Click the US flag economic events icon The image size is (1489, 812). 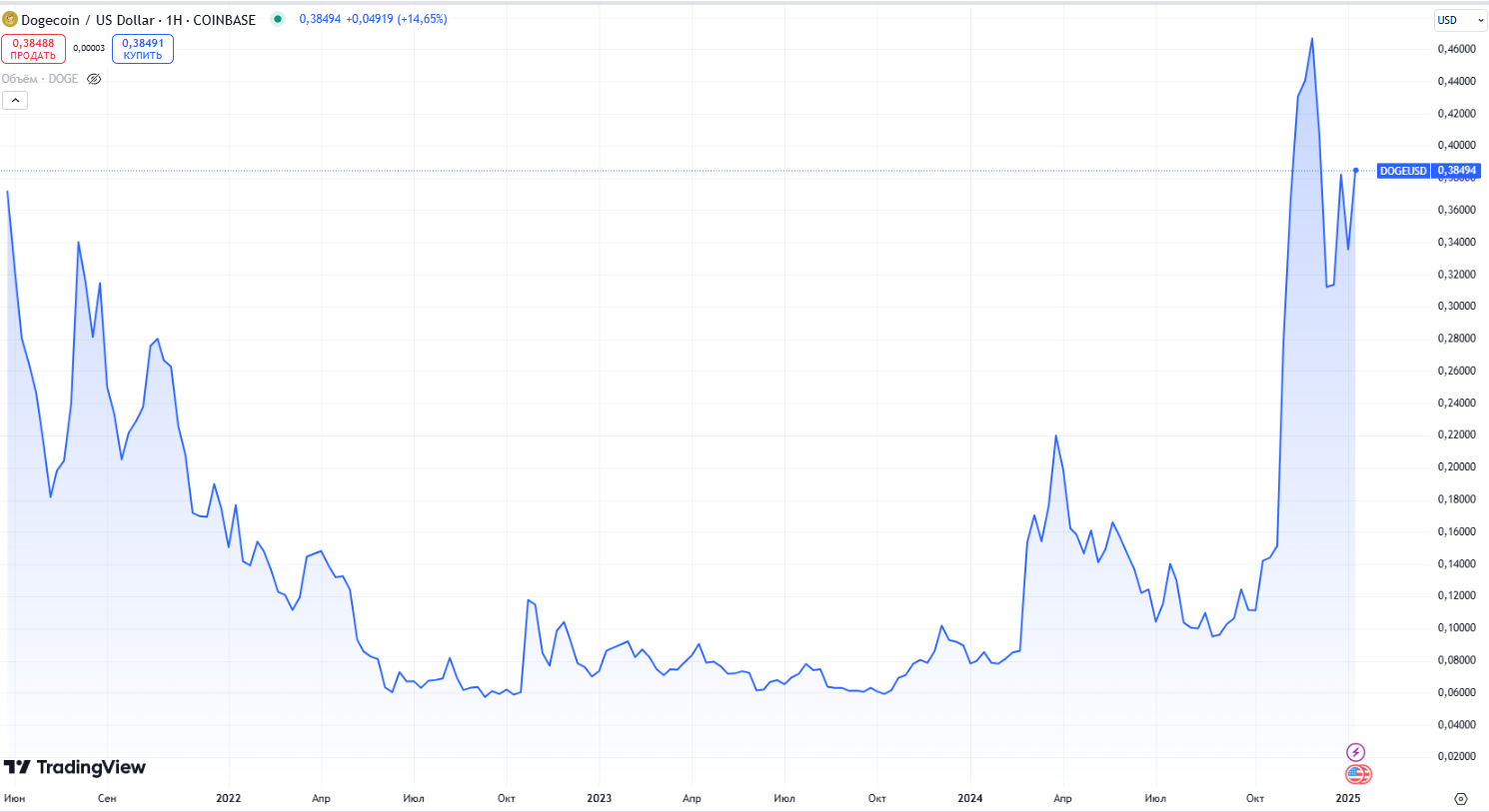(x=1357, y=774)
